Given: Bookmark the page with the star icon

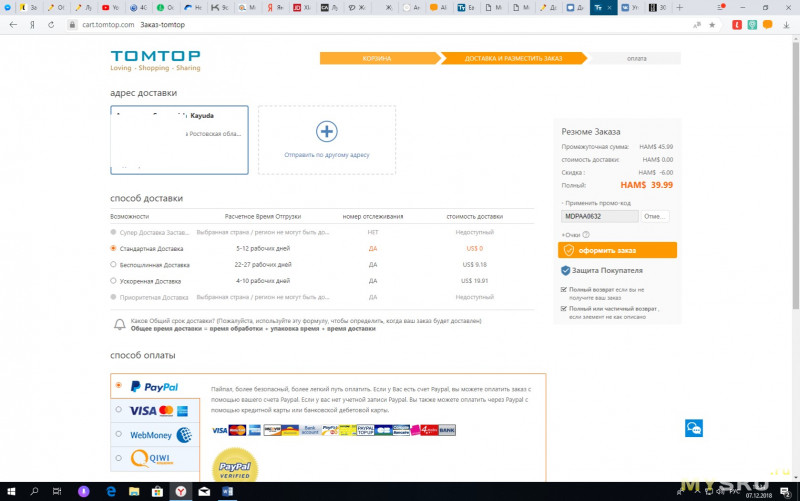Looking at the screenshot, I should tap(712, 25).
